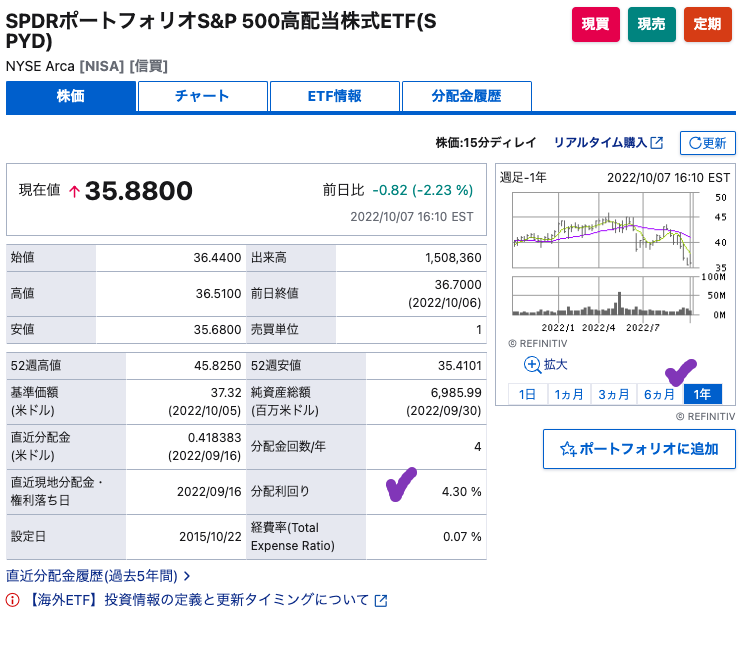Viewport: 744px width, 646px height.
Task: Open 直近分配金履歴(過去5年間) link
Action: [x=92, y=576]
